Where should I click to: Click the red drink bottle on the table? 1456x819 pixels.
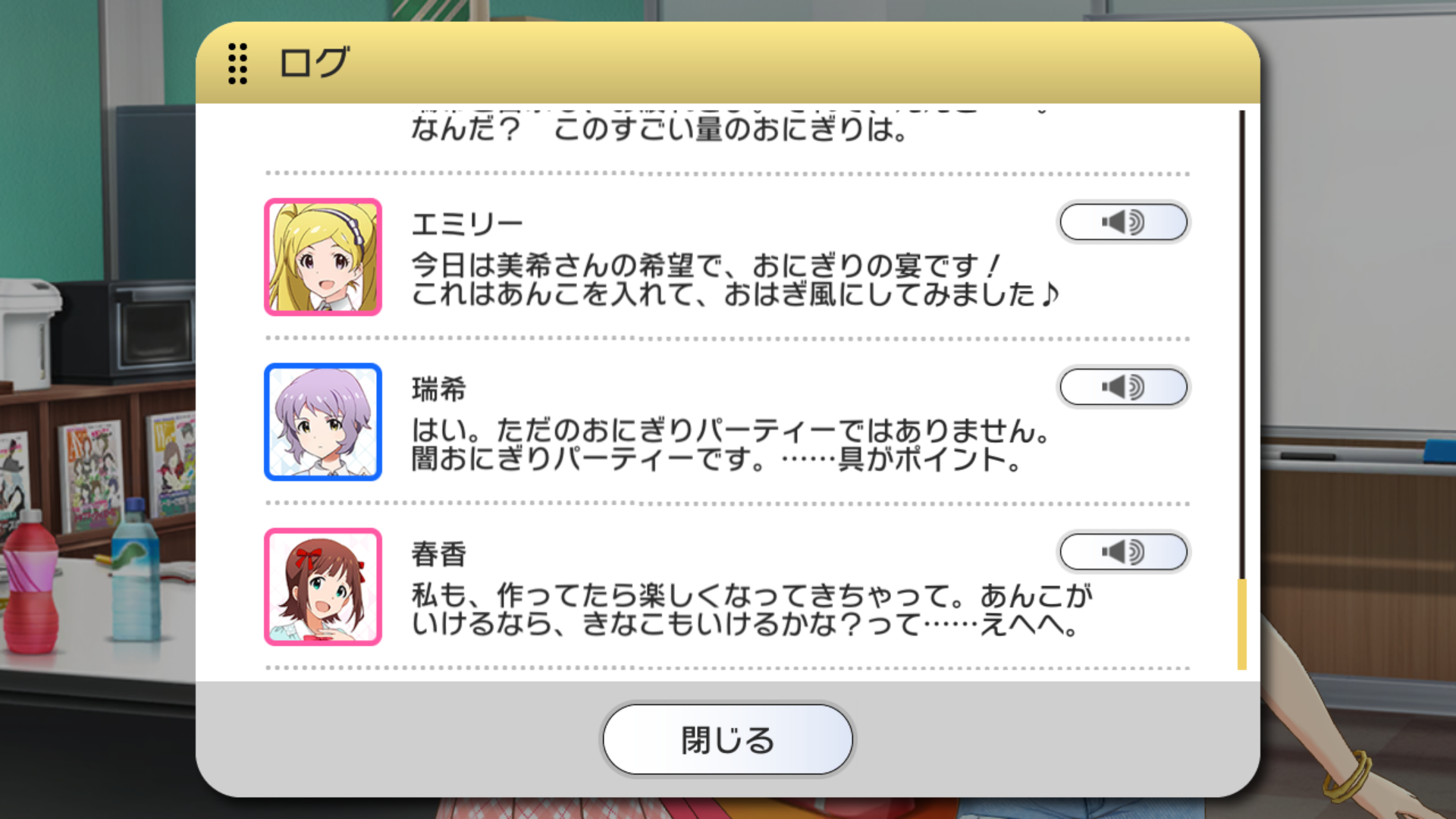pos(30,582)
